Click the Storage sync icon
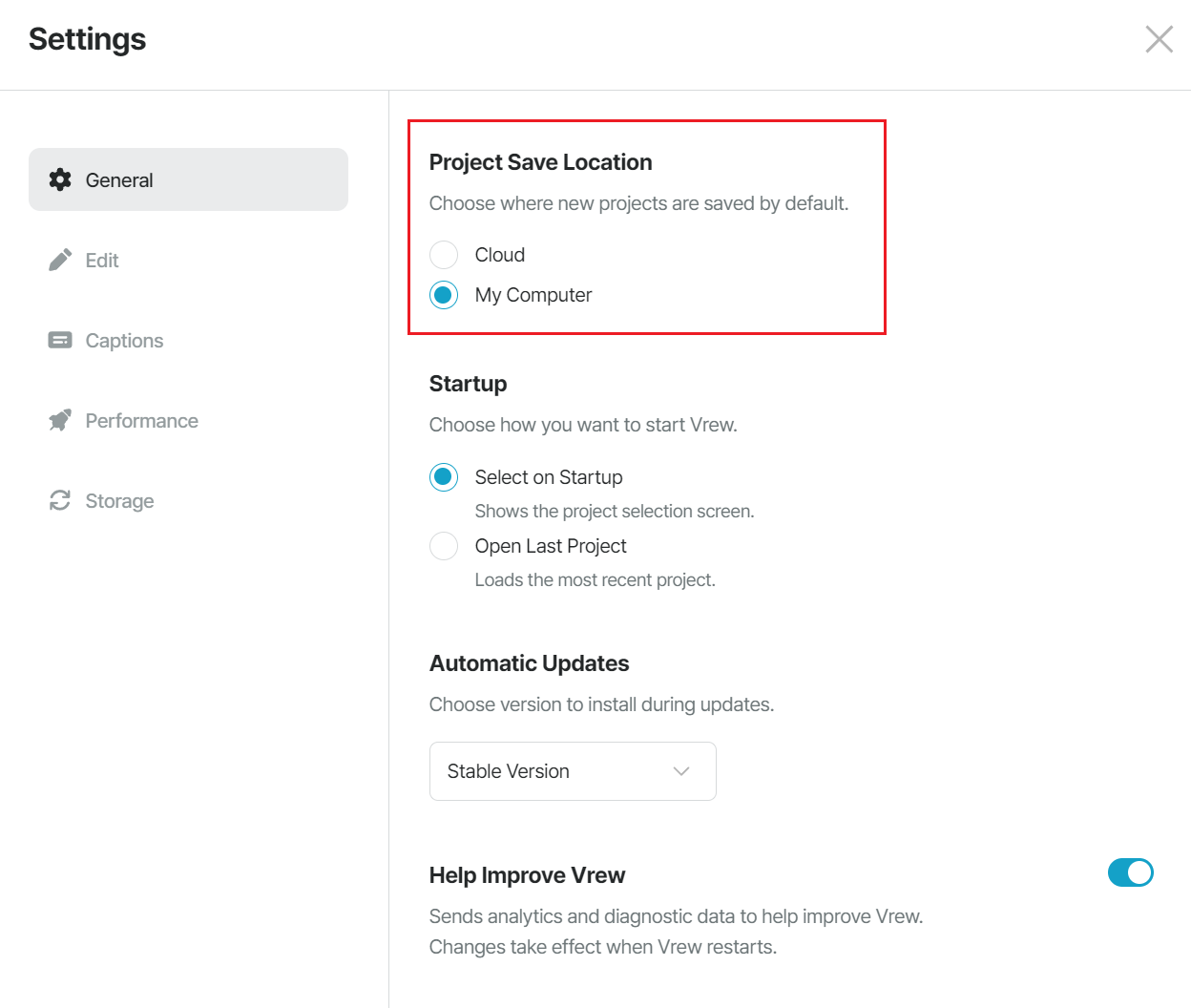This screenshot has height=1008, width=1191. [60, 500]
